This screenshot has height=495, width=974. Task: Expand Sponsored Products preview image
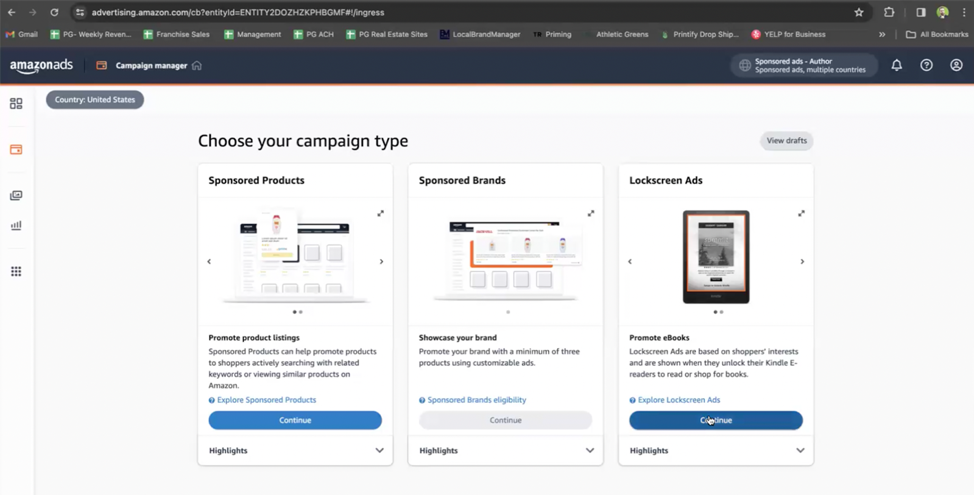pos(380,213)
